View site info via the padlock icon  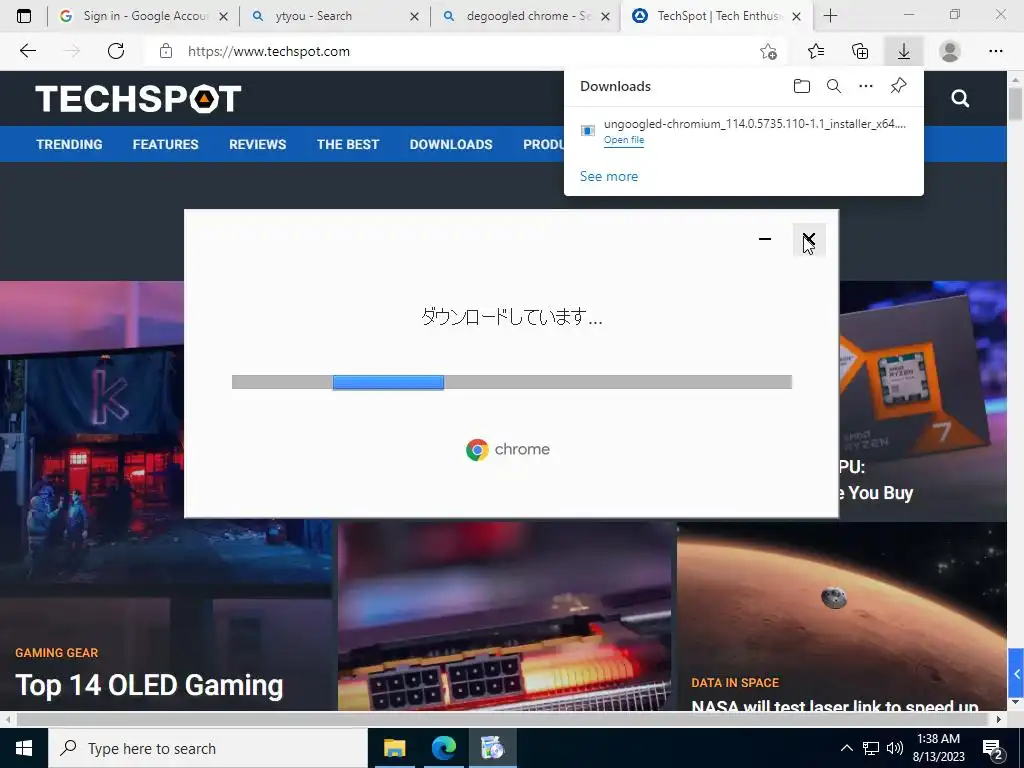coord(166,51)
